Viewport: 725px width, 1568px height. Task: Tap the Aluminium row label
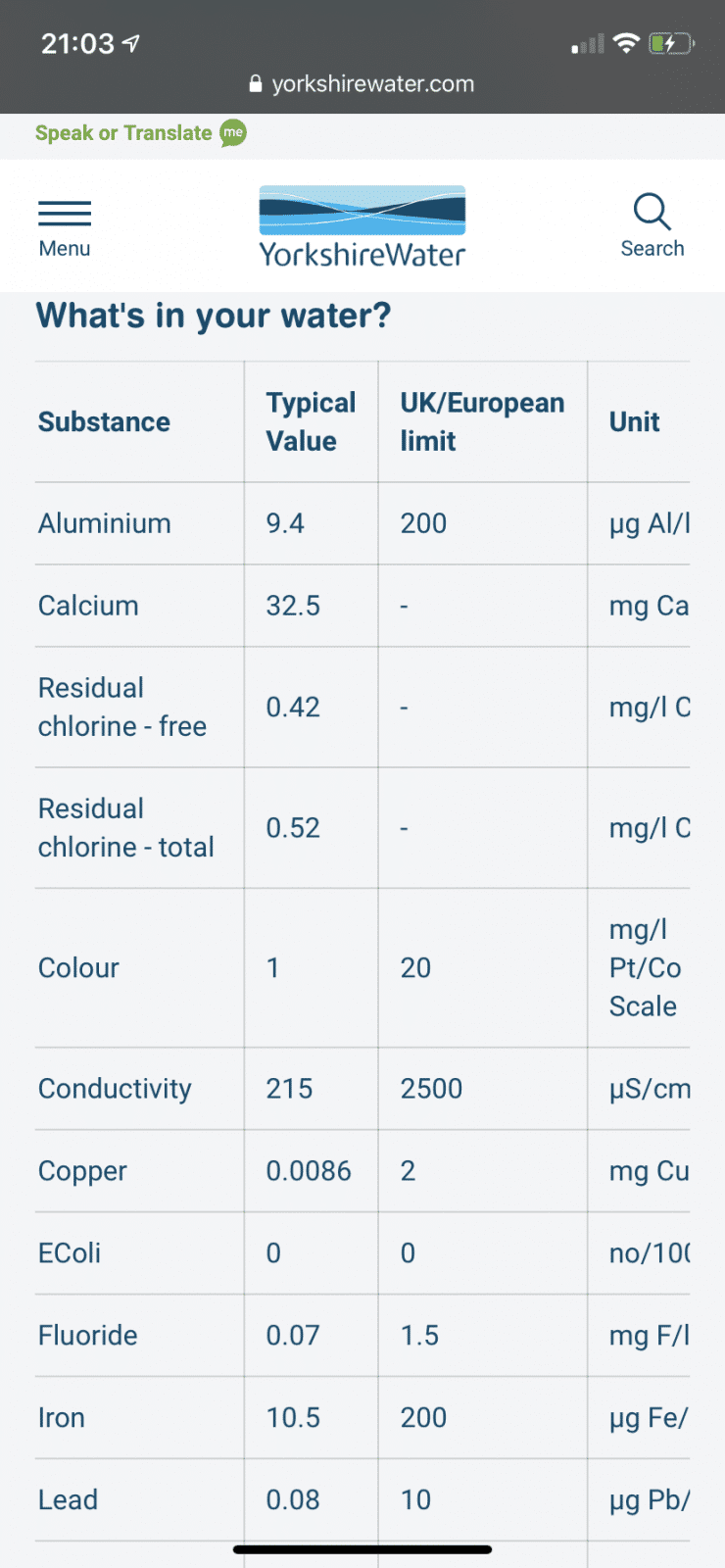click(105, 523)
